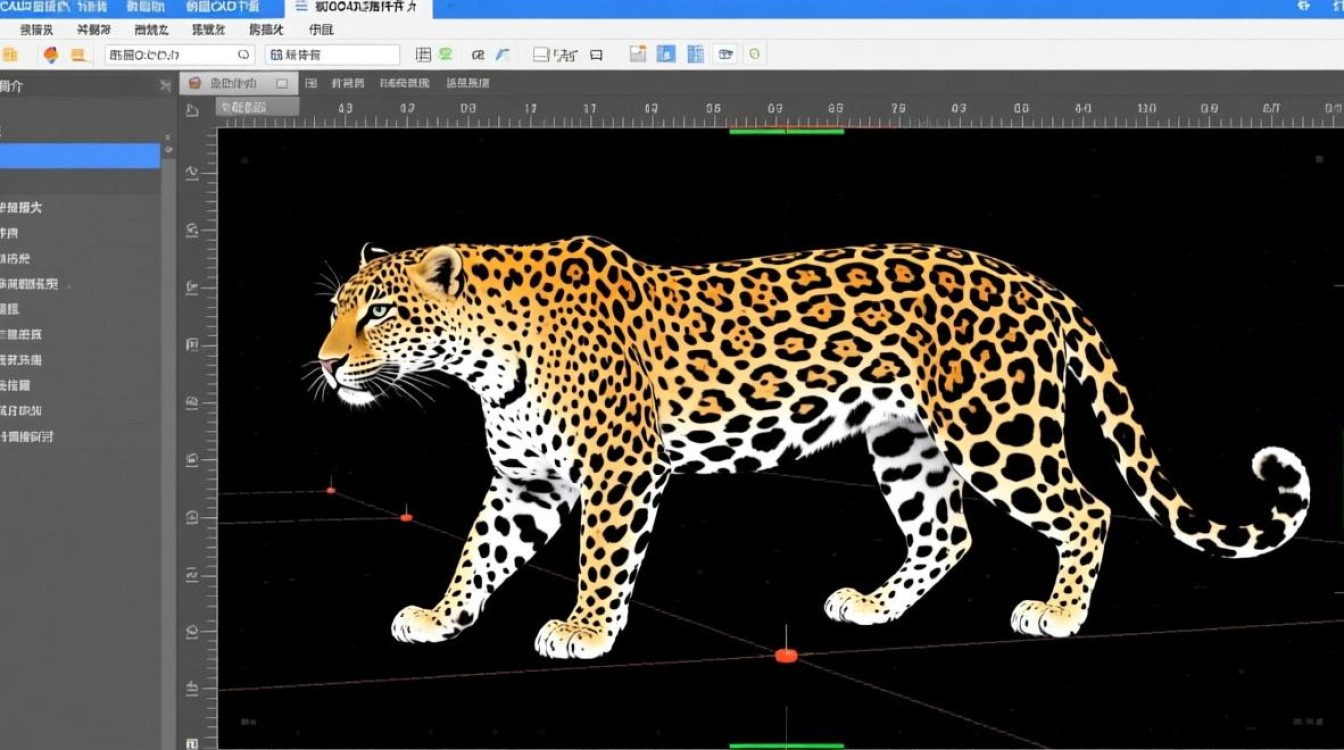Click the green circle icon ending the toolbar
Screen dimensions: 1344x750
754,55
